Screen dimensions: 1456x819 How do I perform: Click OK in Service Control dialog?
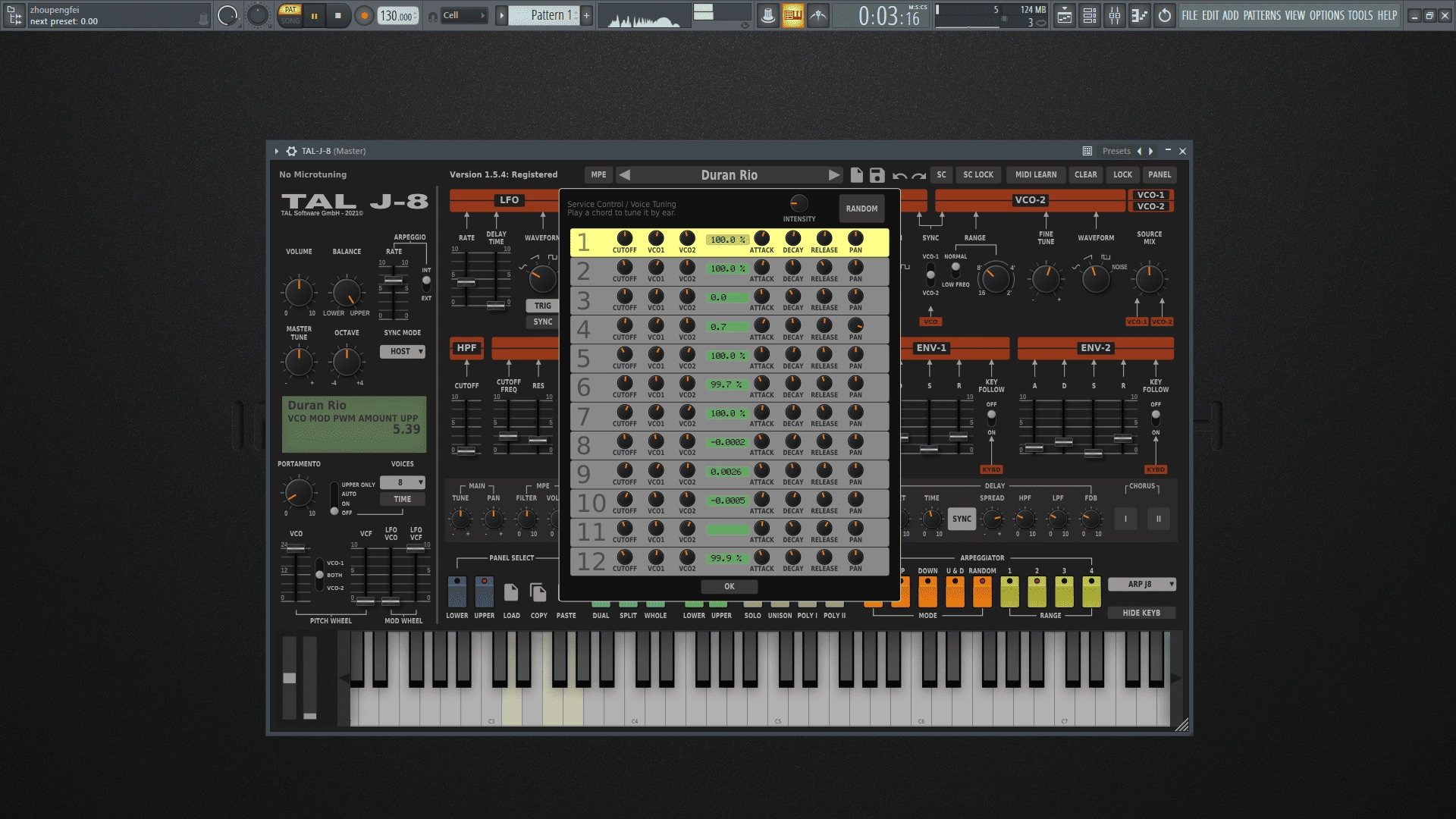[729, 586]
